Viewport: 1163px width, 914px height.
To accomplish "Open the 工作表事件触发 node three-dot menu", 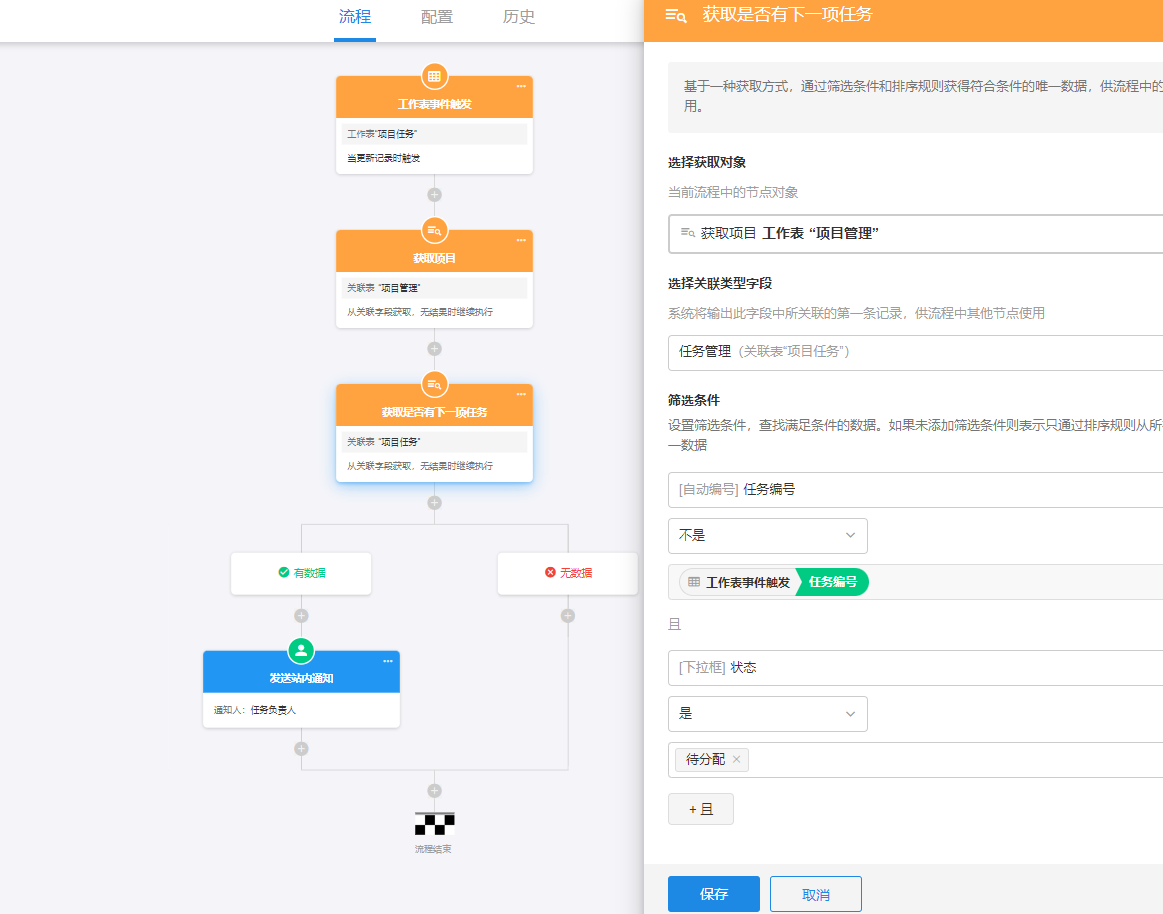I will pos(521,87).
